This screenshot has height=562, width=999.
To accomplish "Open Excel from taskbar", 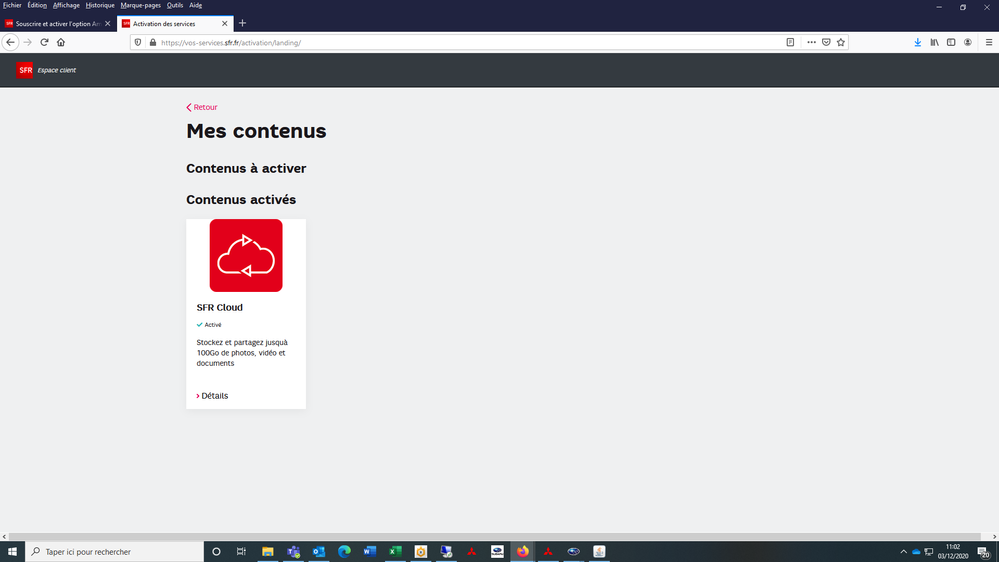I will pos(395,551).
